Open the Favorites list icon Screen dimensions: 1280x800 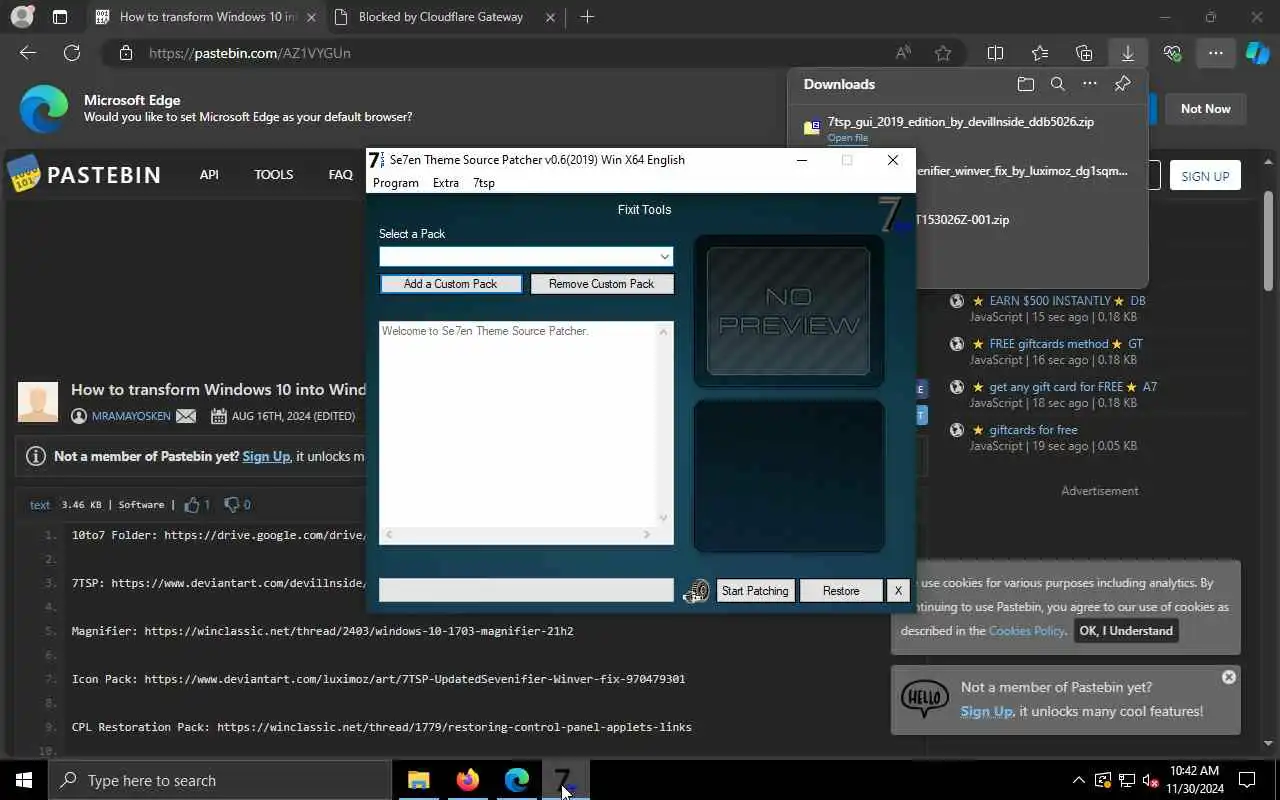(x=1040, y=53)
